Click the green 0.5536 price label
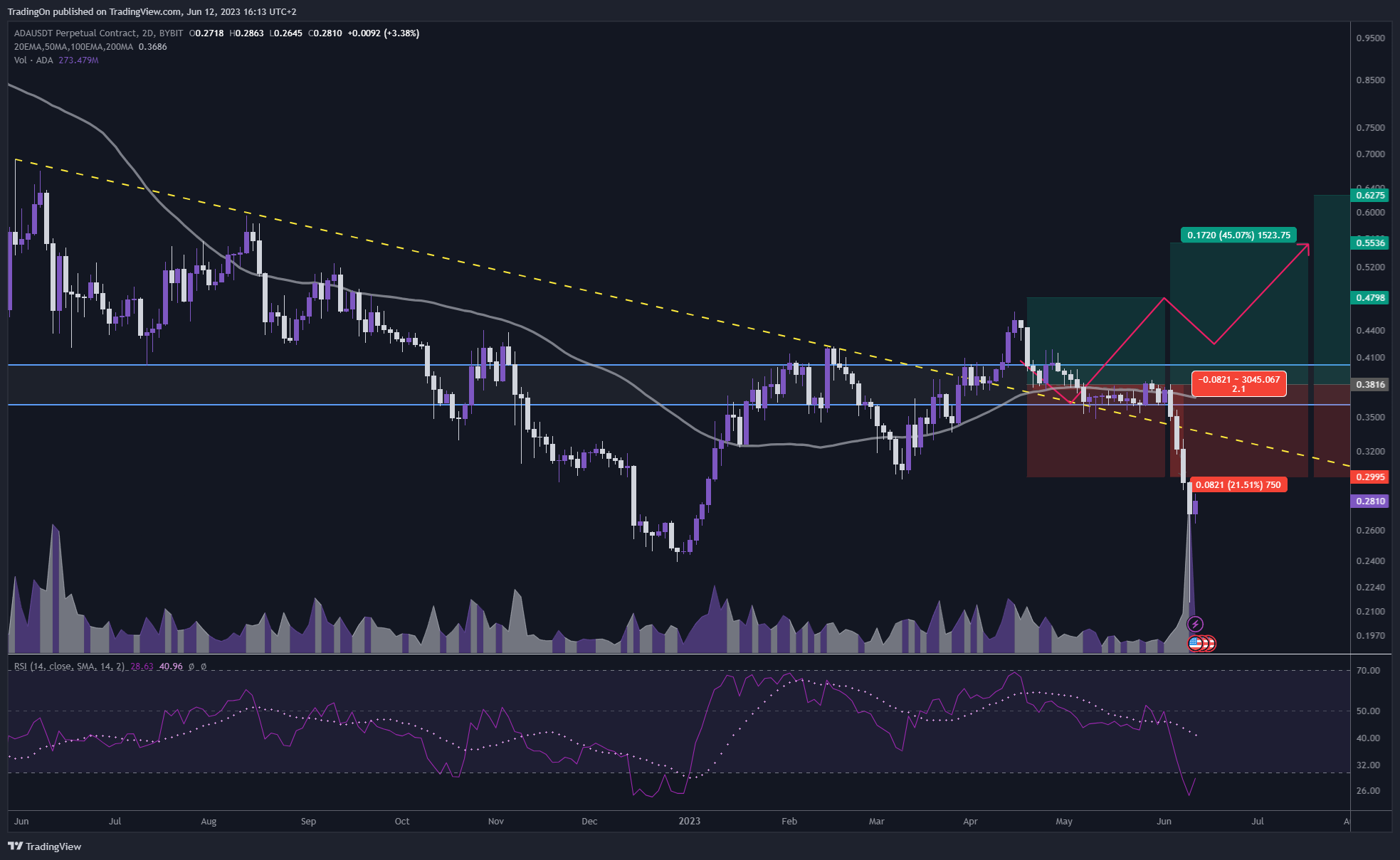The width and height of the screenshot is (1400, 860). (1370, 243)
